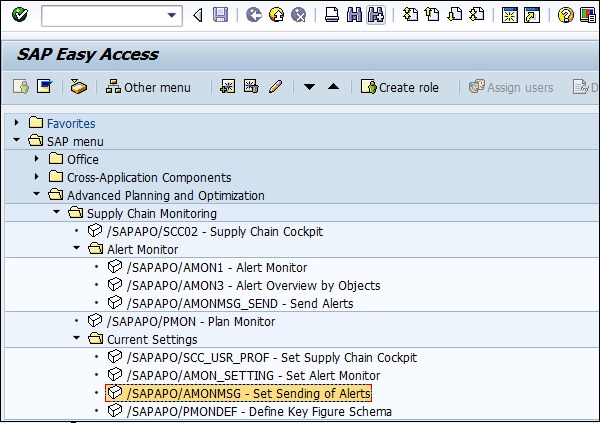Click the cube icon beside /SAPAPO/AMON1
The image size is (600, 423).
click(x=115, y=266)
